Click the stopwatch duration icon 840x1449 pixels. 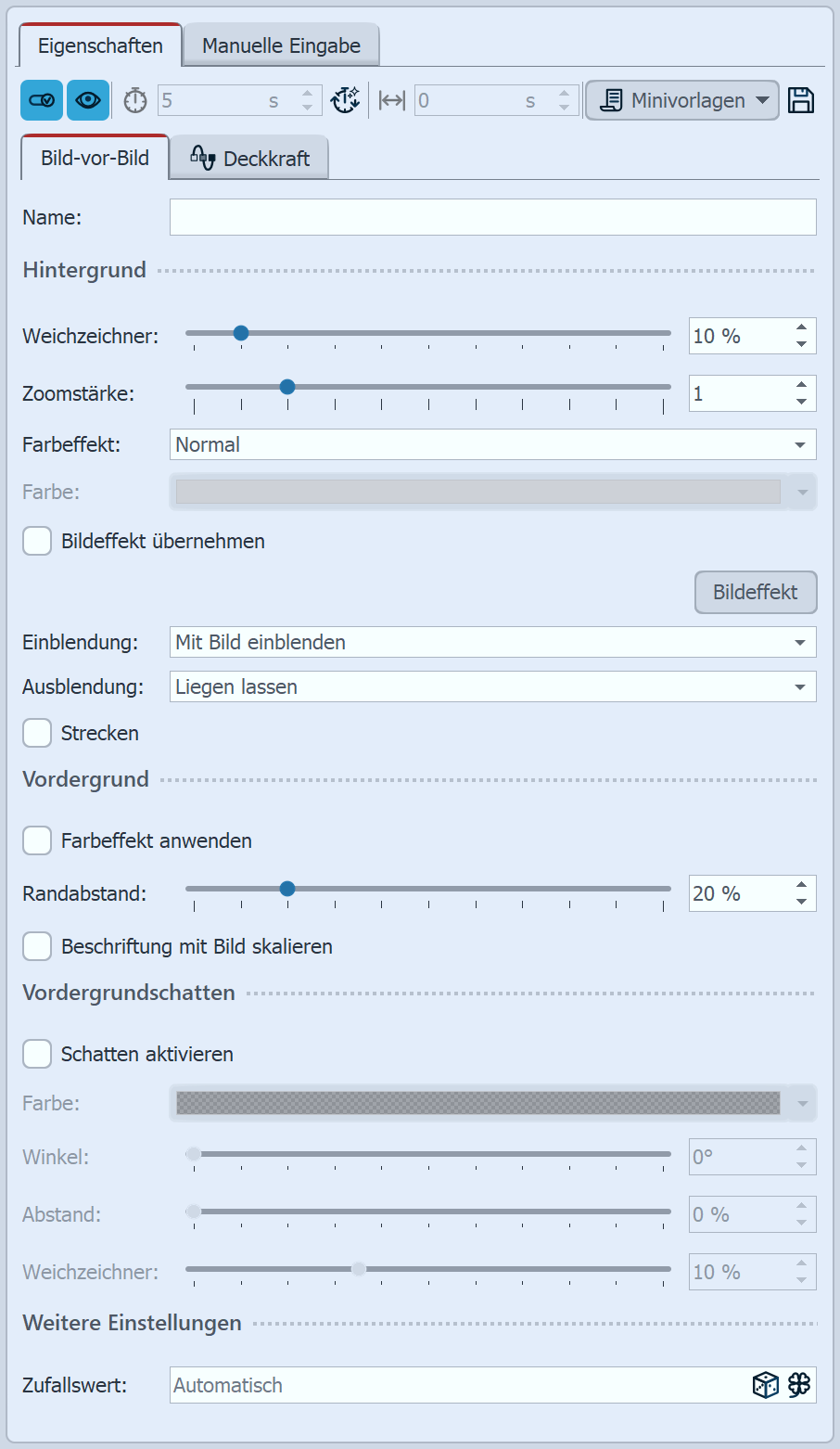click(x=135, y=100)
